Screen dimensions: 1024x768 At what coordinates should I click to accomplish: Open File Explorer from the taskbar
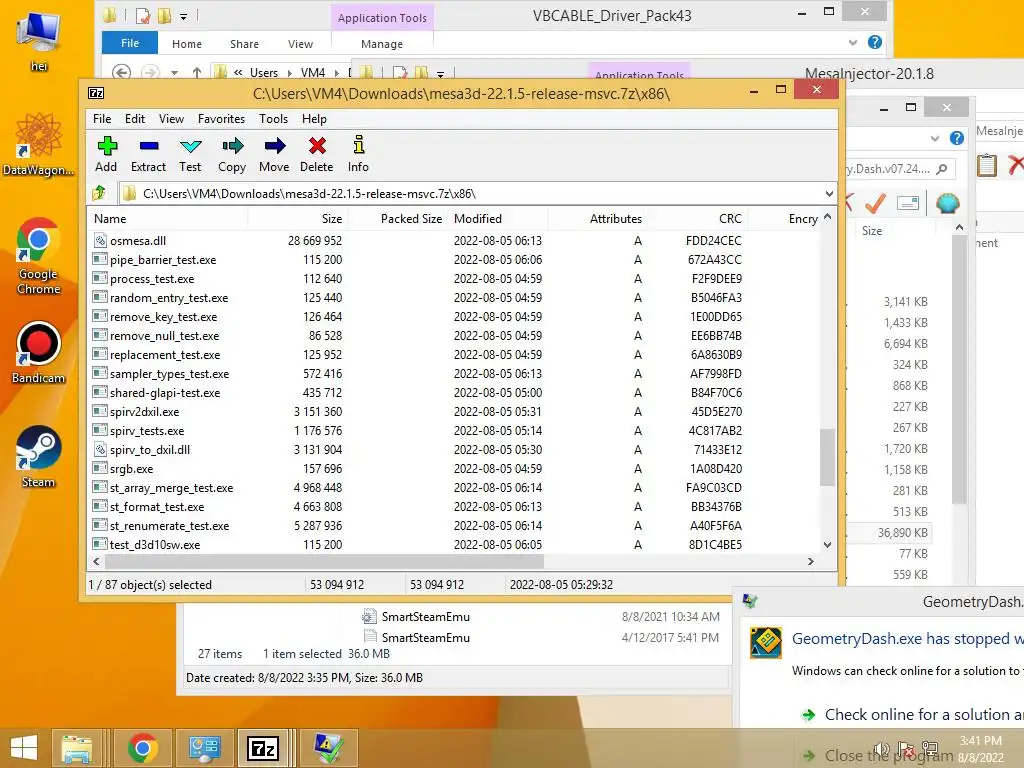76,748
